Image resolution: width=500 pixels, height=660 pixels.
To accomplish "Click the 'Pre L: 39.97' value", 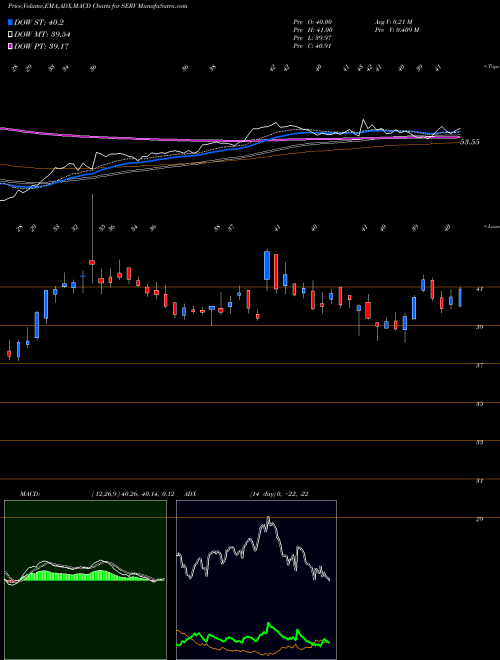I will coord(313,38).
